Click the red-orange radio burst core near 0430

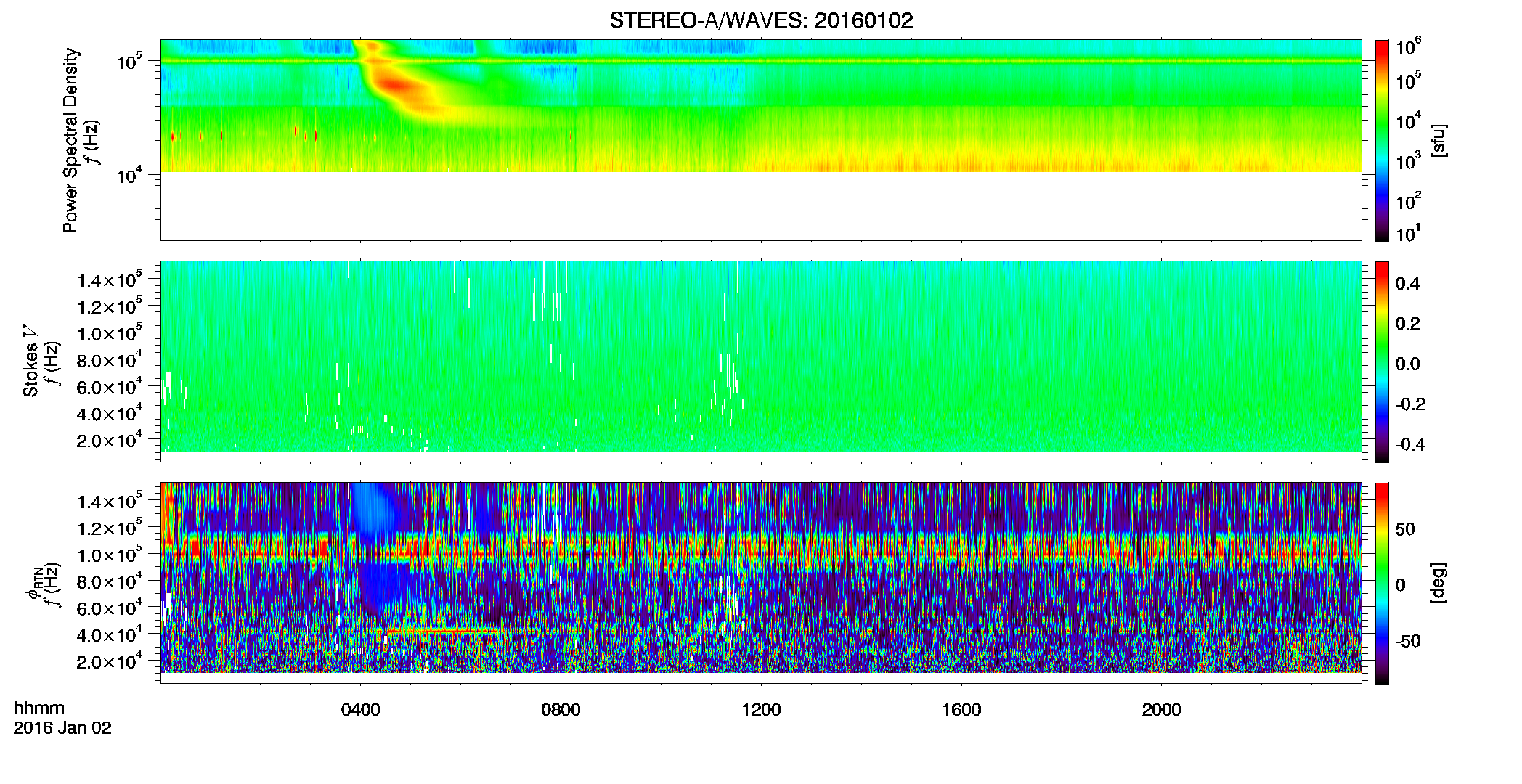[x=396, y=86]
